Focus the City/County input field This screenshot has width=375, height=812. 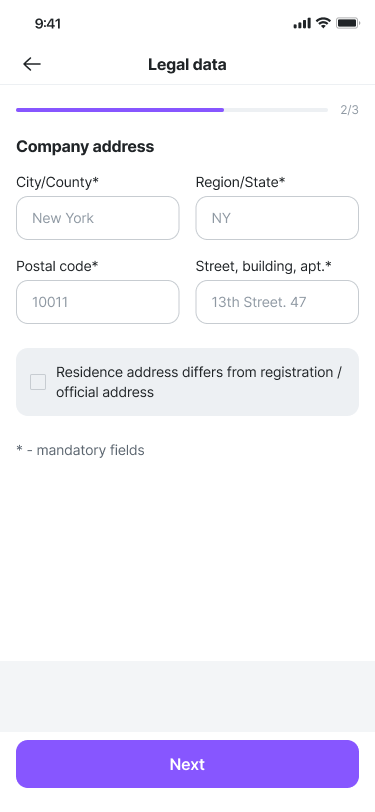click(x=98, y=218)
